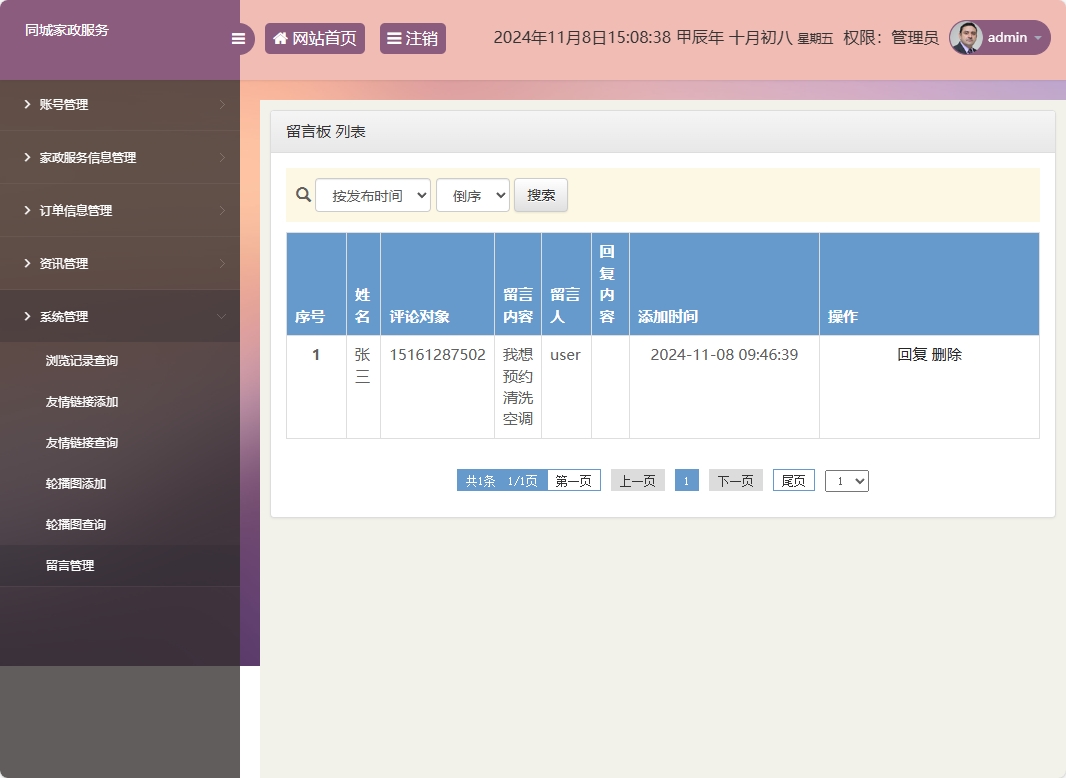The width and height of the screenshot is (1066, 778).
Task: Click the magnifier search icon
Action: (302, 194)
